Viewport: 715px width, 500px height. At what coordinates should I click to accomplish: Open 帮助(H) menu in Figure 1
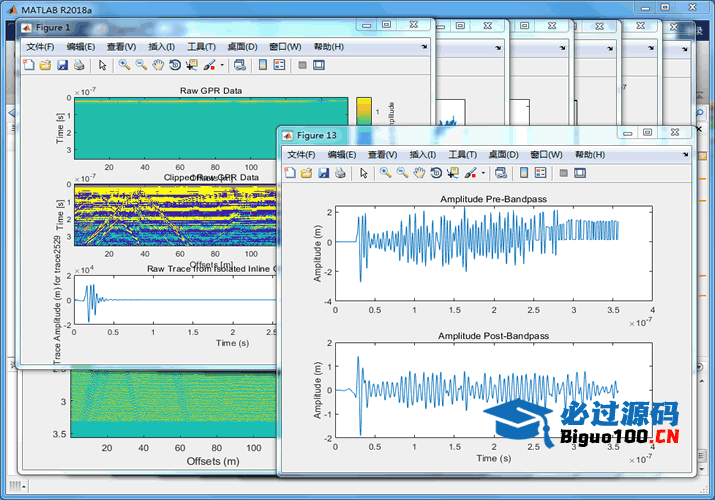click(x=329, y=47)
